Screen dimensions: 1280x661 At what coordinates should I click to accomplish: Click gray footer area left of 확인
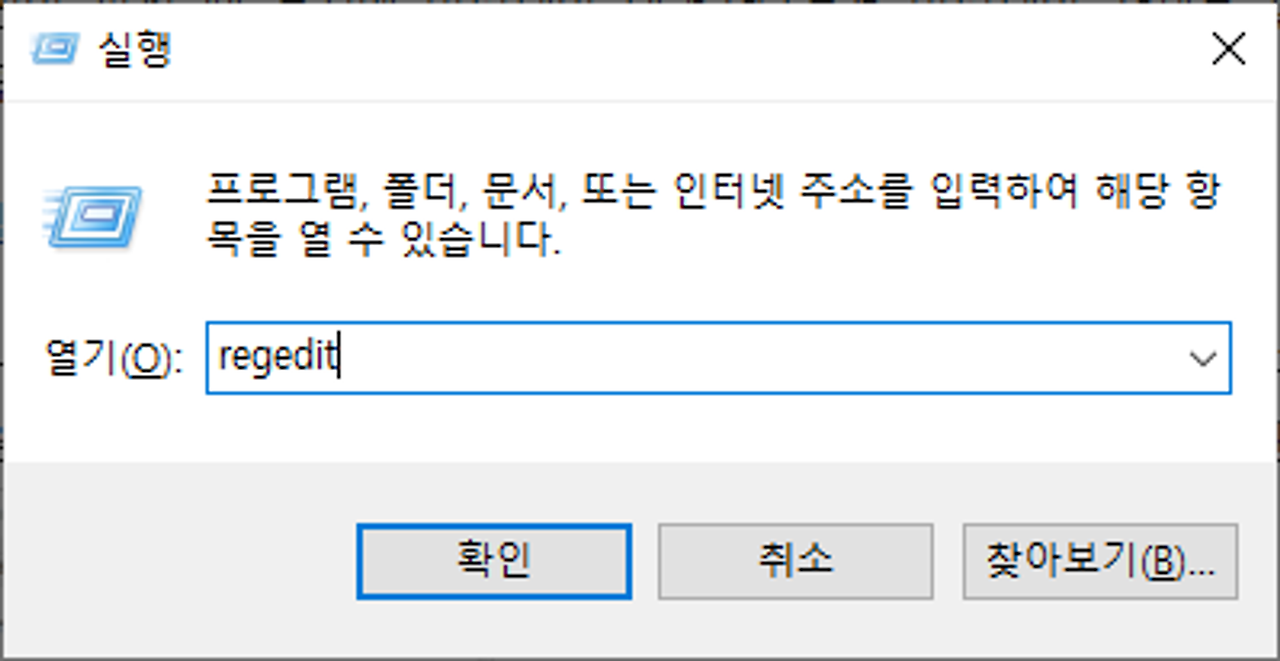[180, 561]
